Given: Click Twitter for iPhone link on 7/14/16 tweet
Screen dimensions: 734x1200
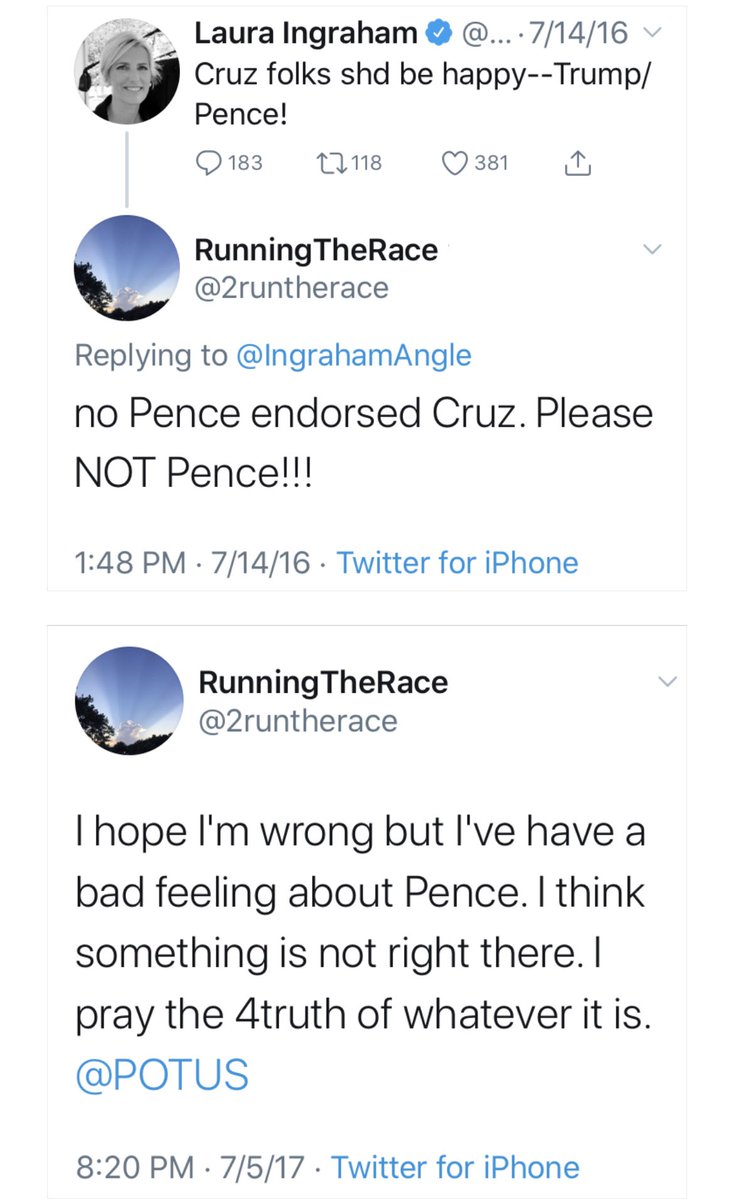Looking at the screenshot, I should click(x=457, y=562).
